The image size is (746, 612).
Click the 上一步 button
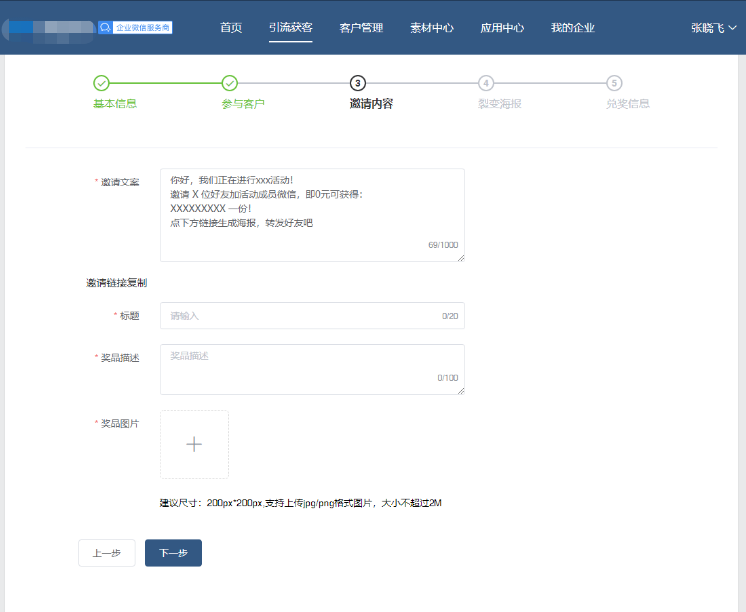[x=107, y=553]
